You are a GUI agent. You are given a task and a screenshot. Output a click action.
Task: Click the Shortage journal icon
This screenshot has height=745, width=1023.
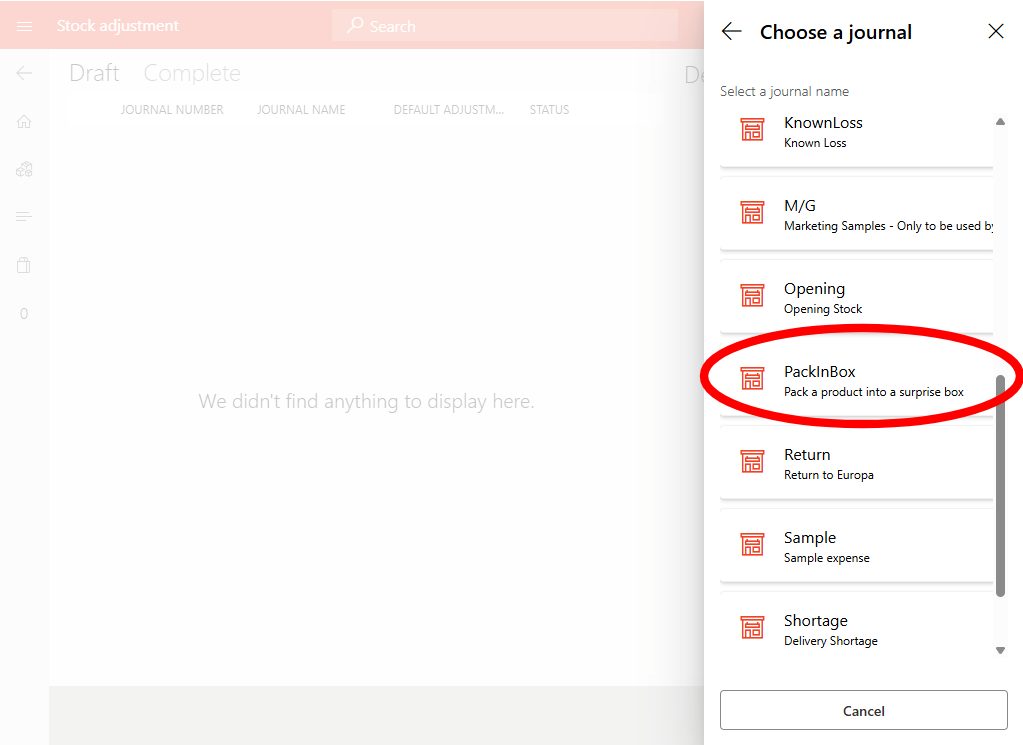point(752,629)
